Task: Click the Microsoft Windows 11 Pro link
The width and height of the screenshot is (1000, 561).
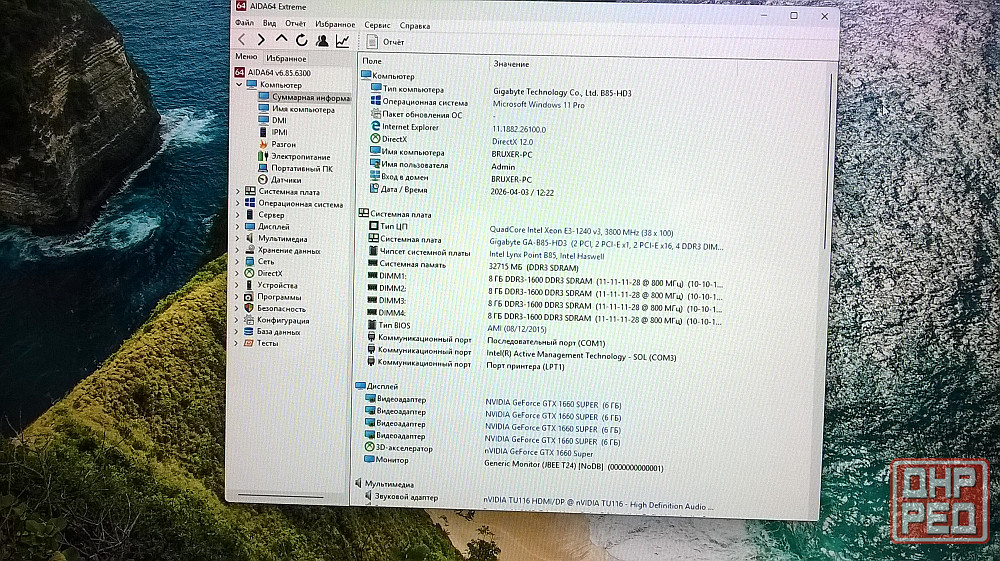Action: (x=538, y=104)
